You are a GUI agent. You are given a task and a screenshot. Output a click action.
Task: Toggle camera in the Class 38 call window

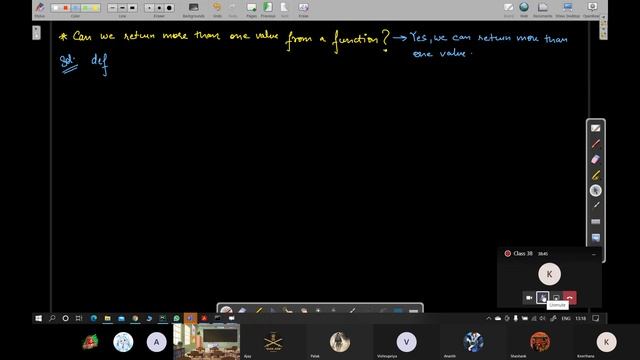tap(529, 298)
